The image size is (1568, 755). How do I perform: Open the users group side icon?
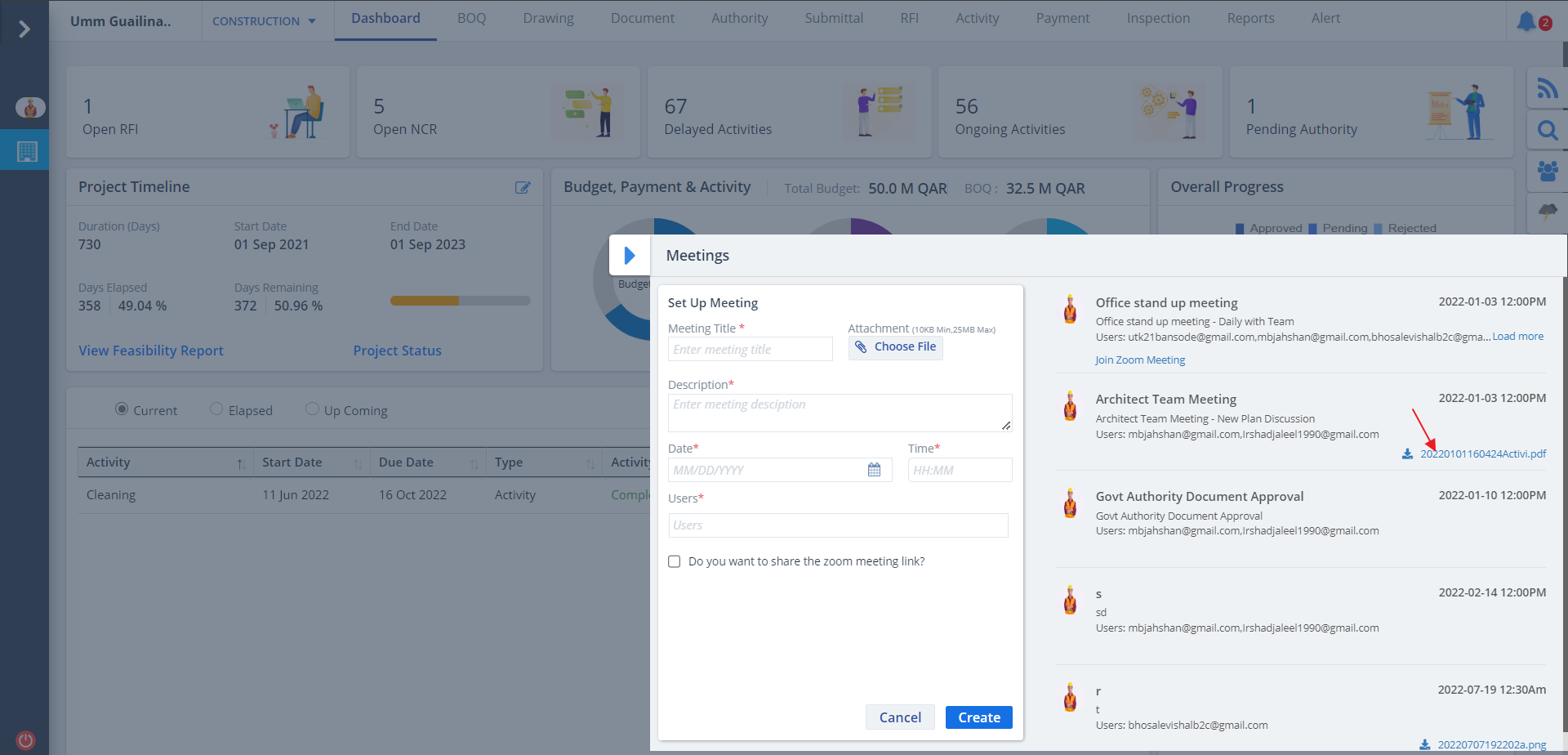pyautogui.click(x=1547, y=171)
